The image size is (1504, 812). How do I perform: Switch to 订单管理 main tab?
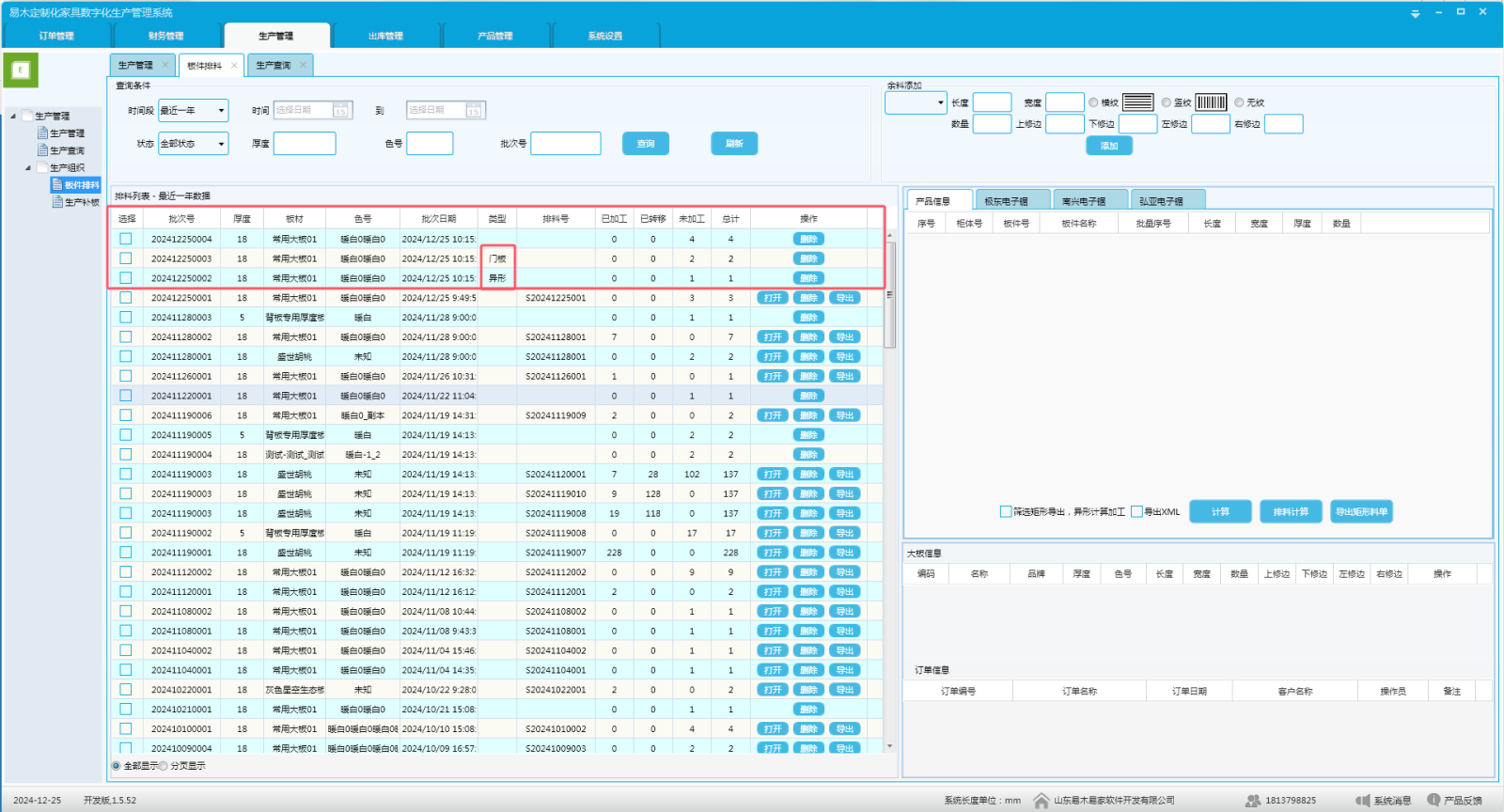point(56,36)
